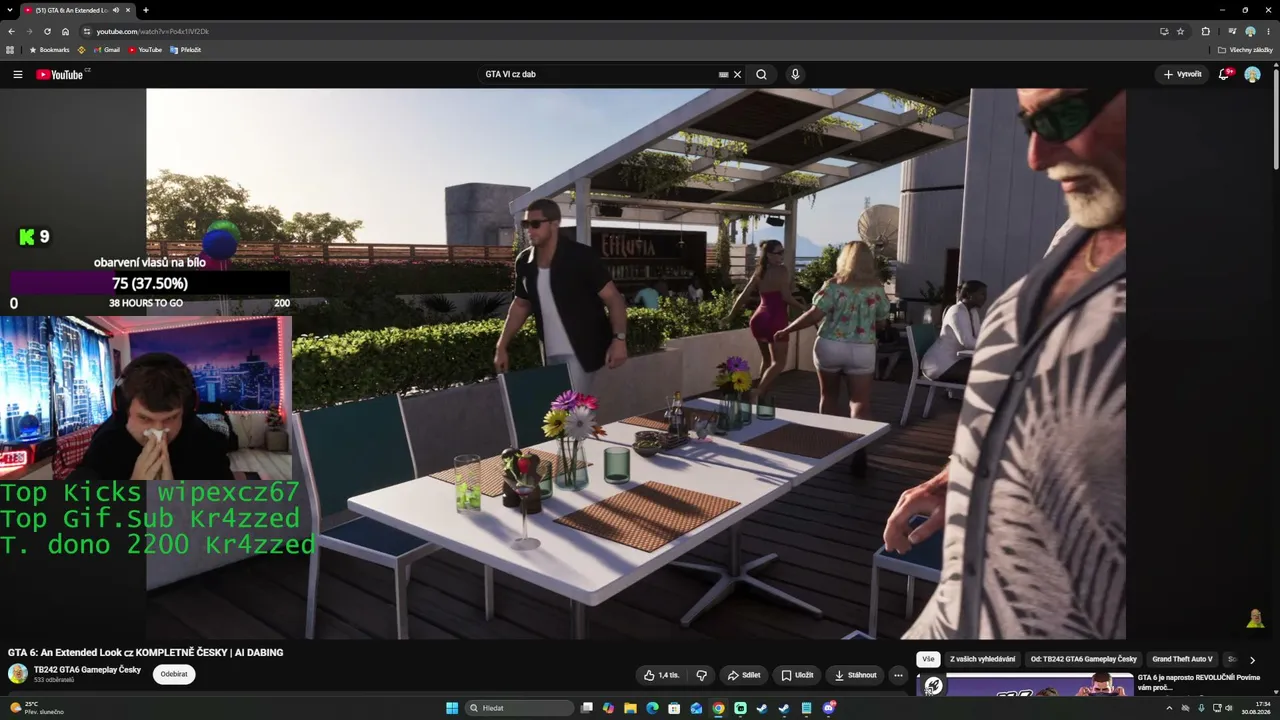
Task: Open the TB242 GTA6 Gameplay Česky channel name
Action: tap(87, 670)
